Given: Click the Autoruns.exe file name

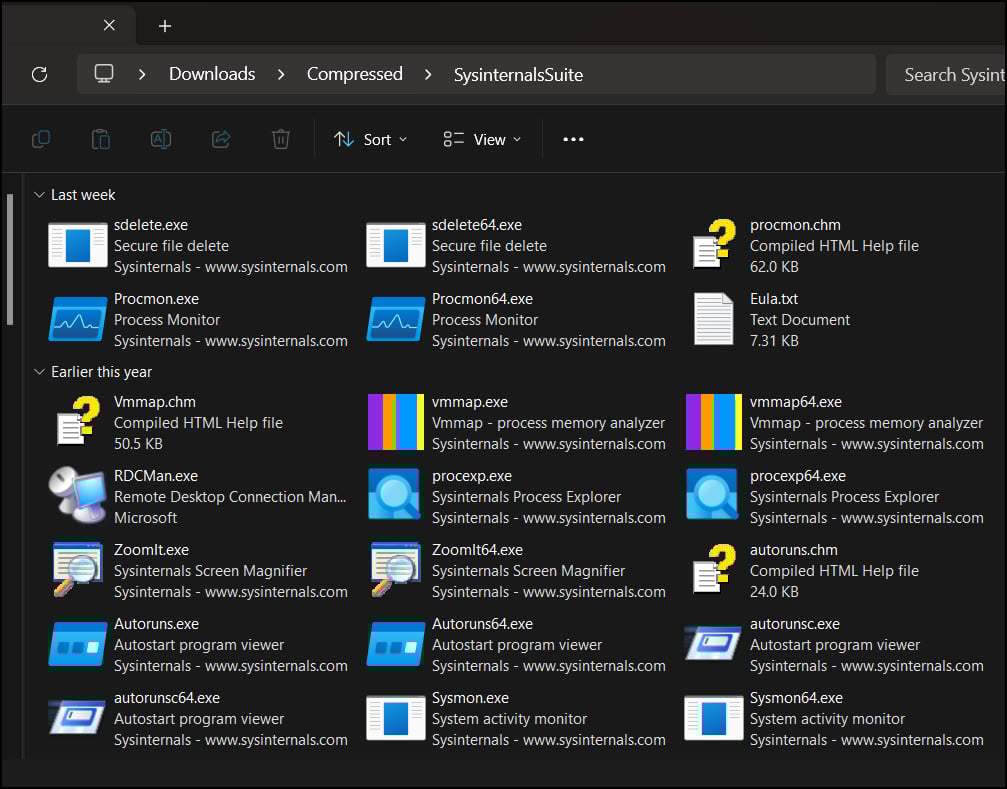Looking at the screenshot, I should point(156,624).
